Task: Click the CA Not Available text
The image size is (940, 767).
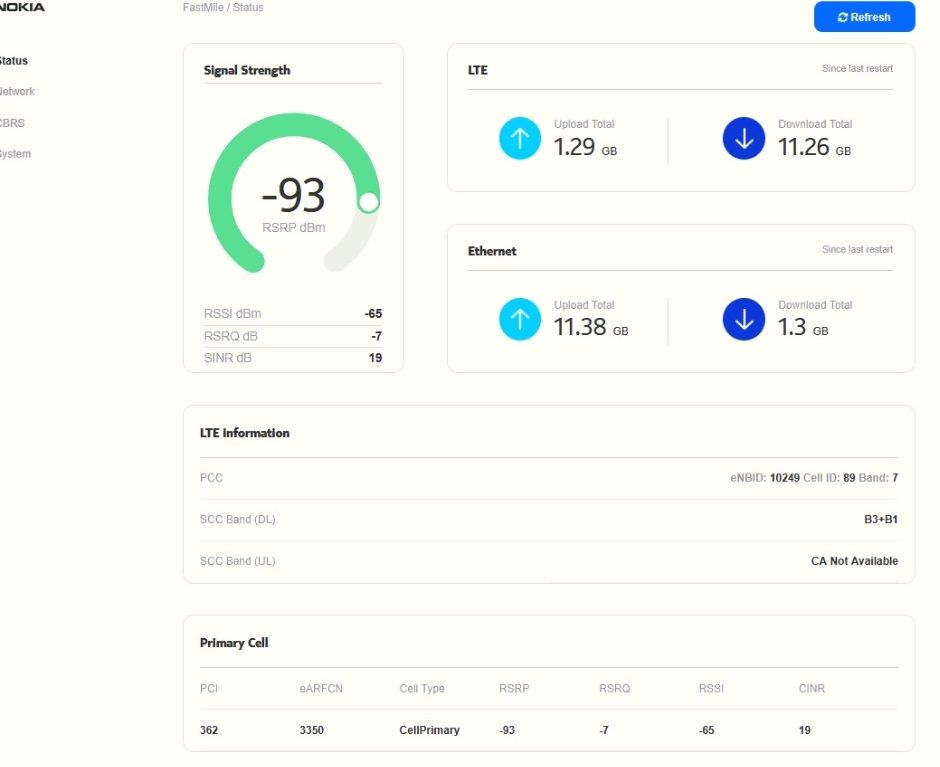Action: pos(854,561)
